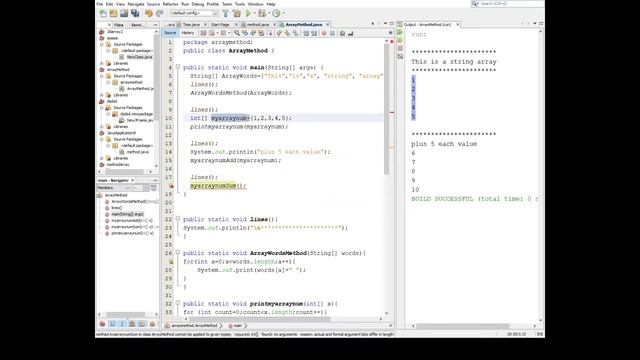Click the method icon beside lines() in Navigator
Screen dimensions: 640x360
coord(107,208)
